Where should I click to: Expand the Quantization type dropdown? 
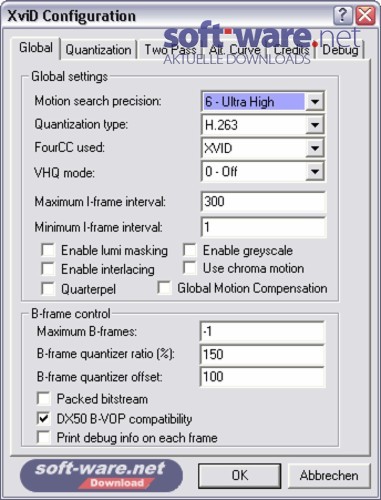(x=315, y=125)
